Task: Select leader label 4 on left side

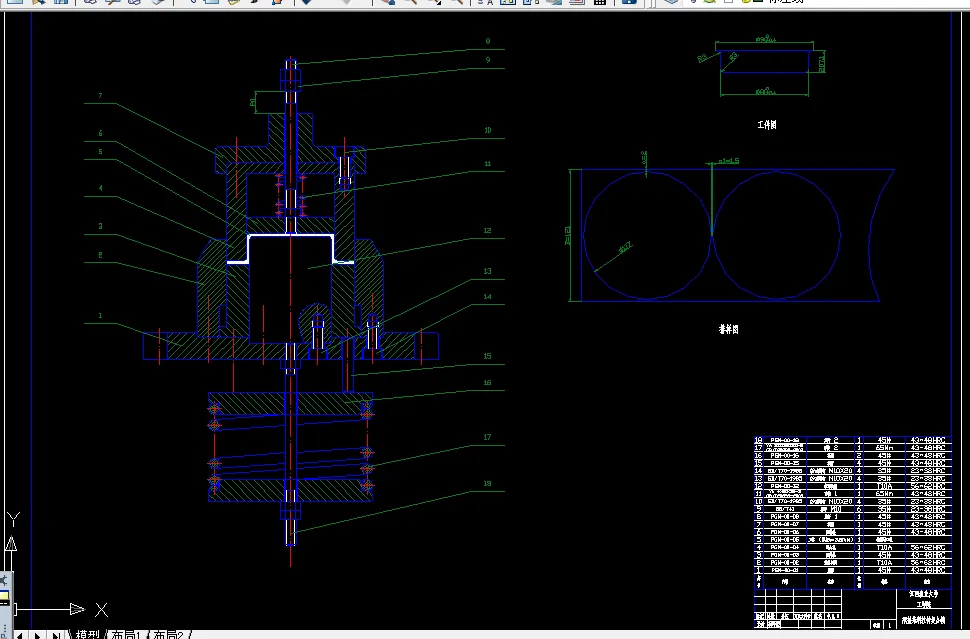Action: point(100,189)
